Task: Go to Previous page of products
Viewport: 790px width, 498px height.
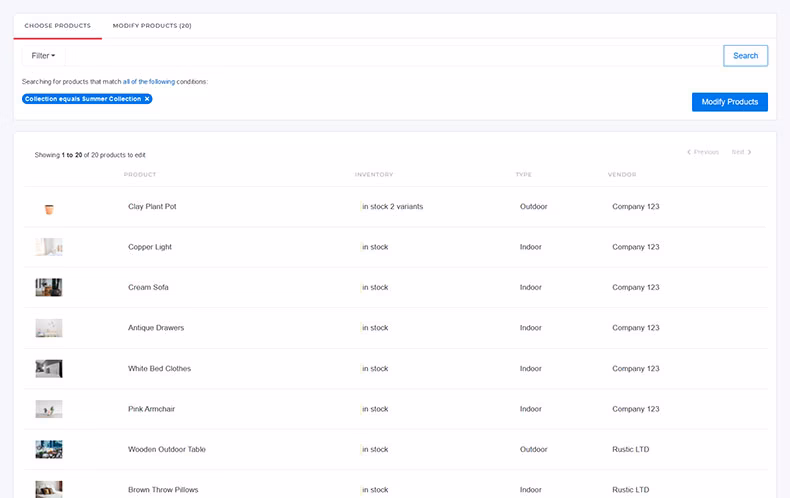Action: [703, 152]
